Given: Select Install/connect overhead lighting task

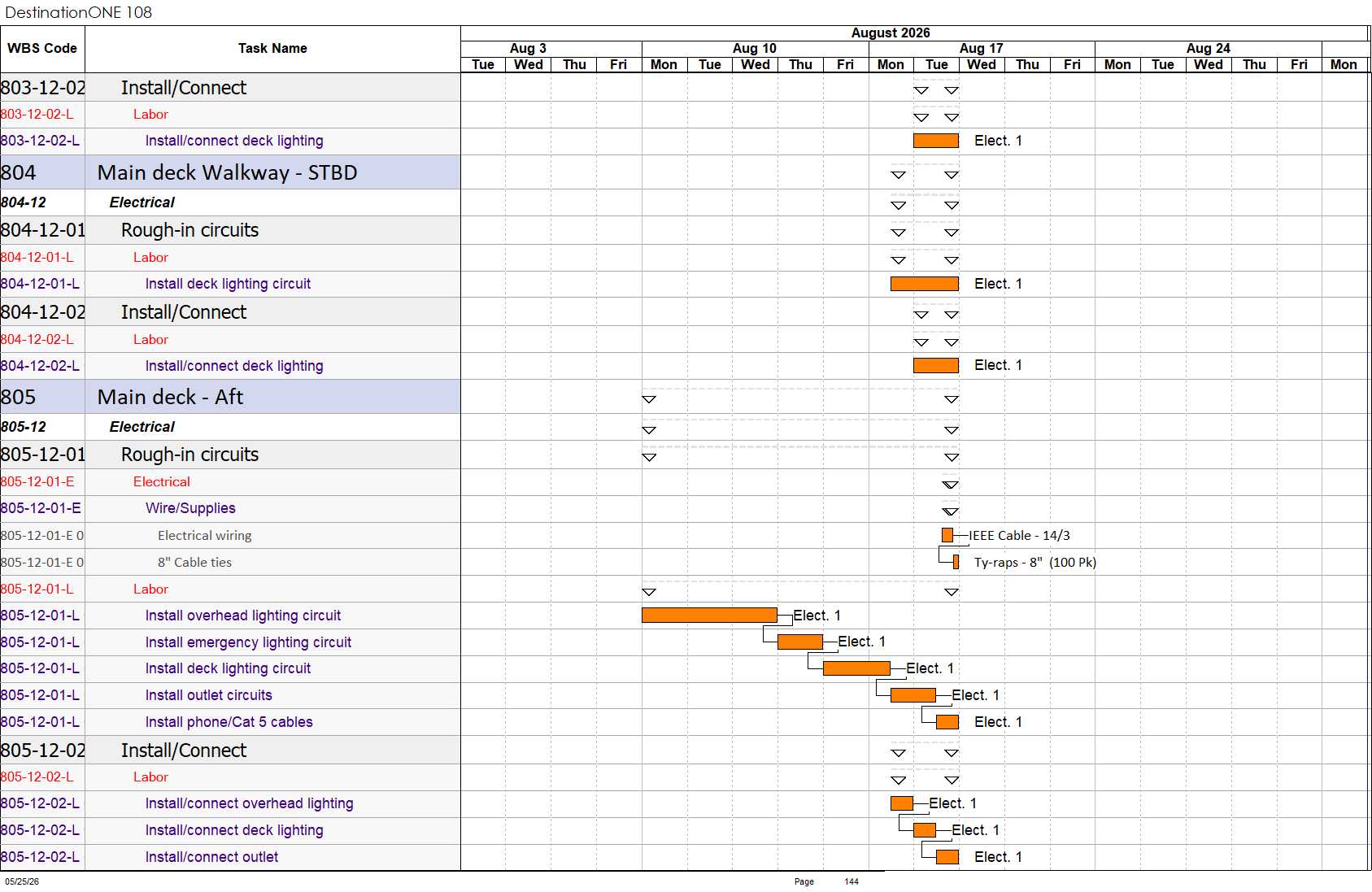Looking at the screenshot, I should 249,803.
